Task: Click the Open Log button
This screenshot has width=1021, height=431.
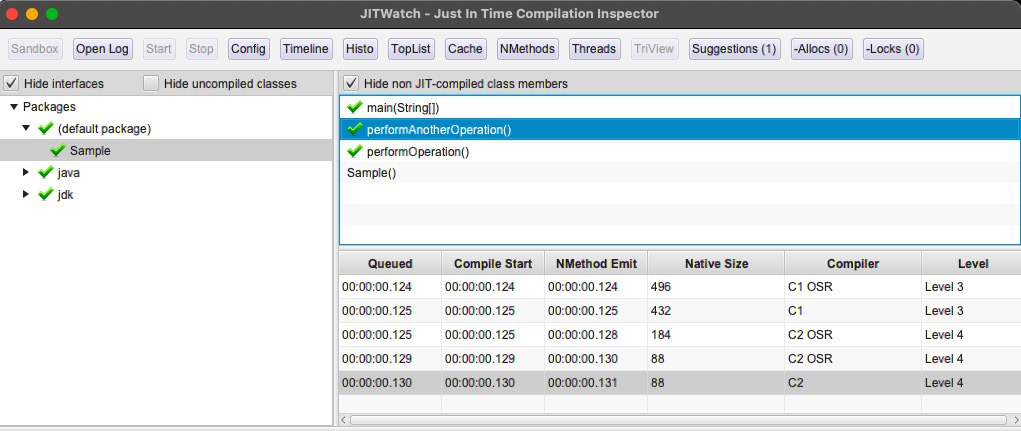Action: [103, 49]
